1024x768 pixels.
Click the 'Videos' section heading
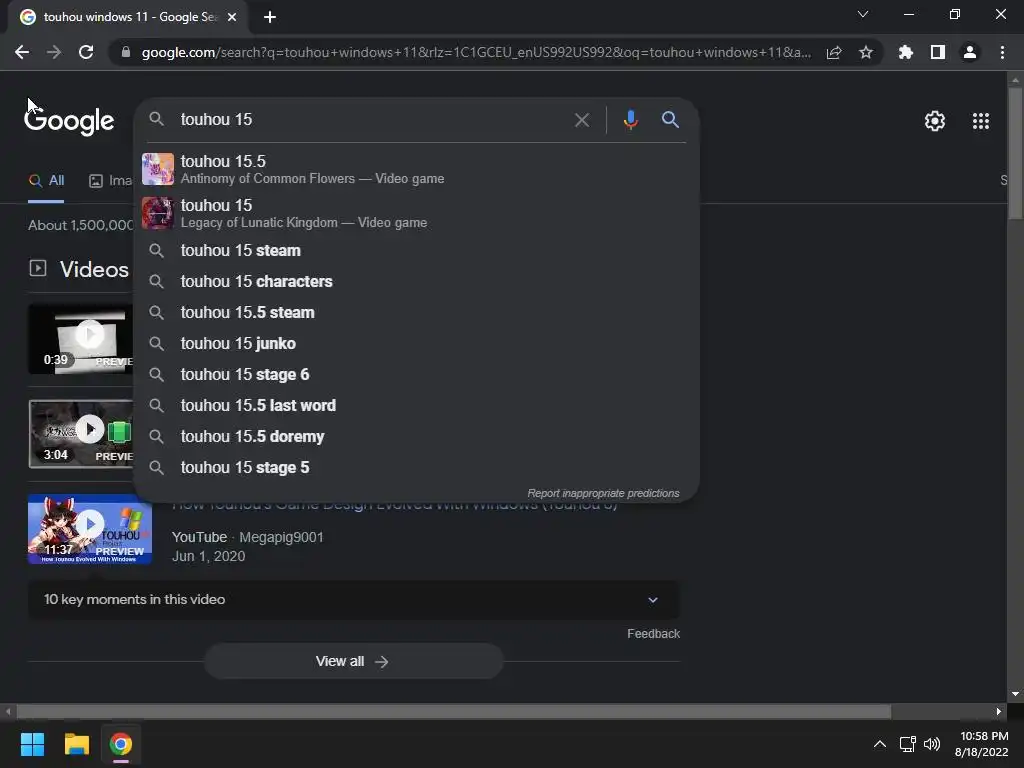pyautogui.click(x=94, y=269)
